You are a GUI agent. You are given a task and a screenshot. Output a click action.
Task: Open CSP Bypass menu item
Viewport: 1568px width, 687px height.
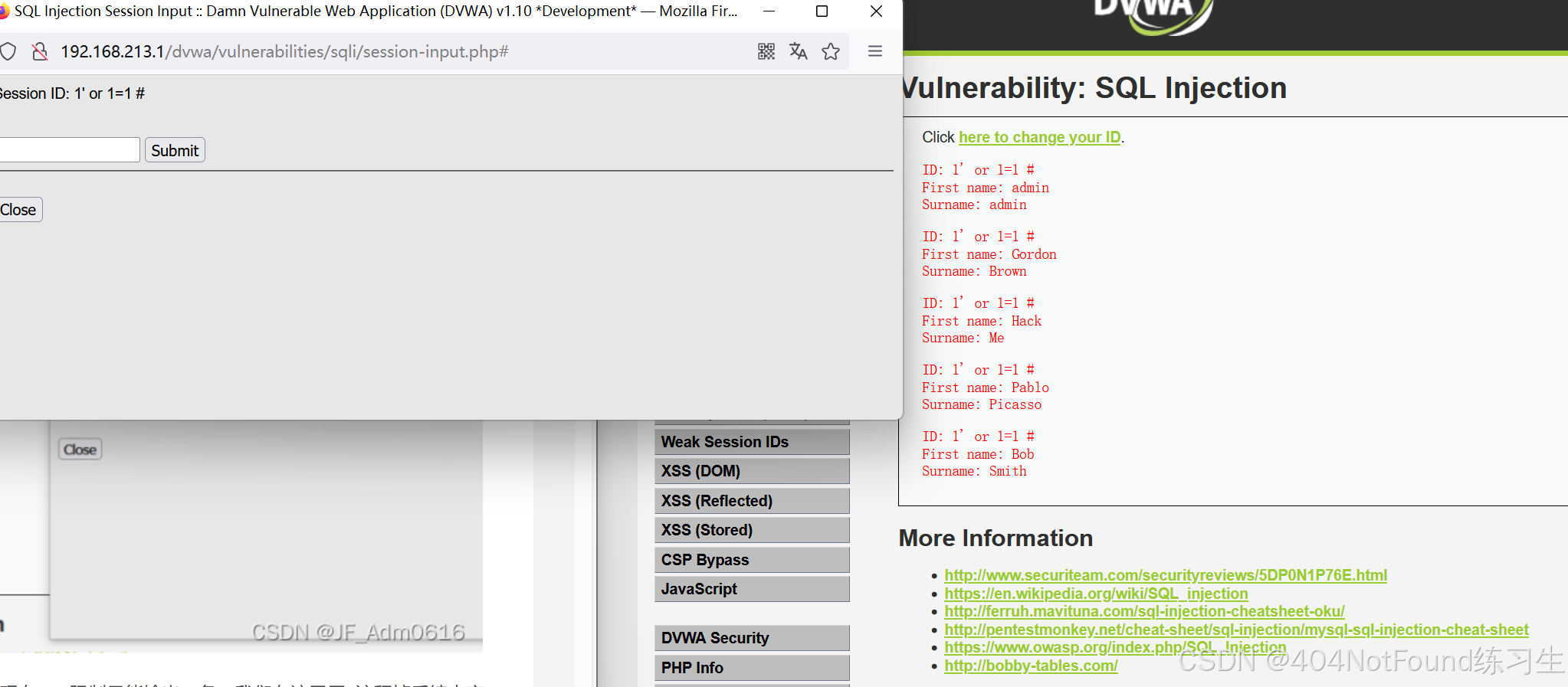(752, 560)
